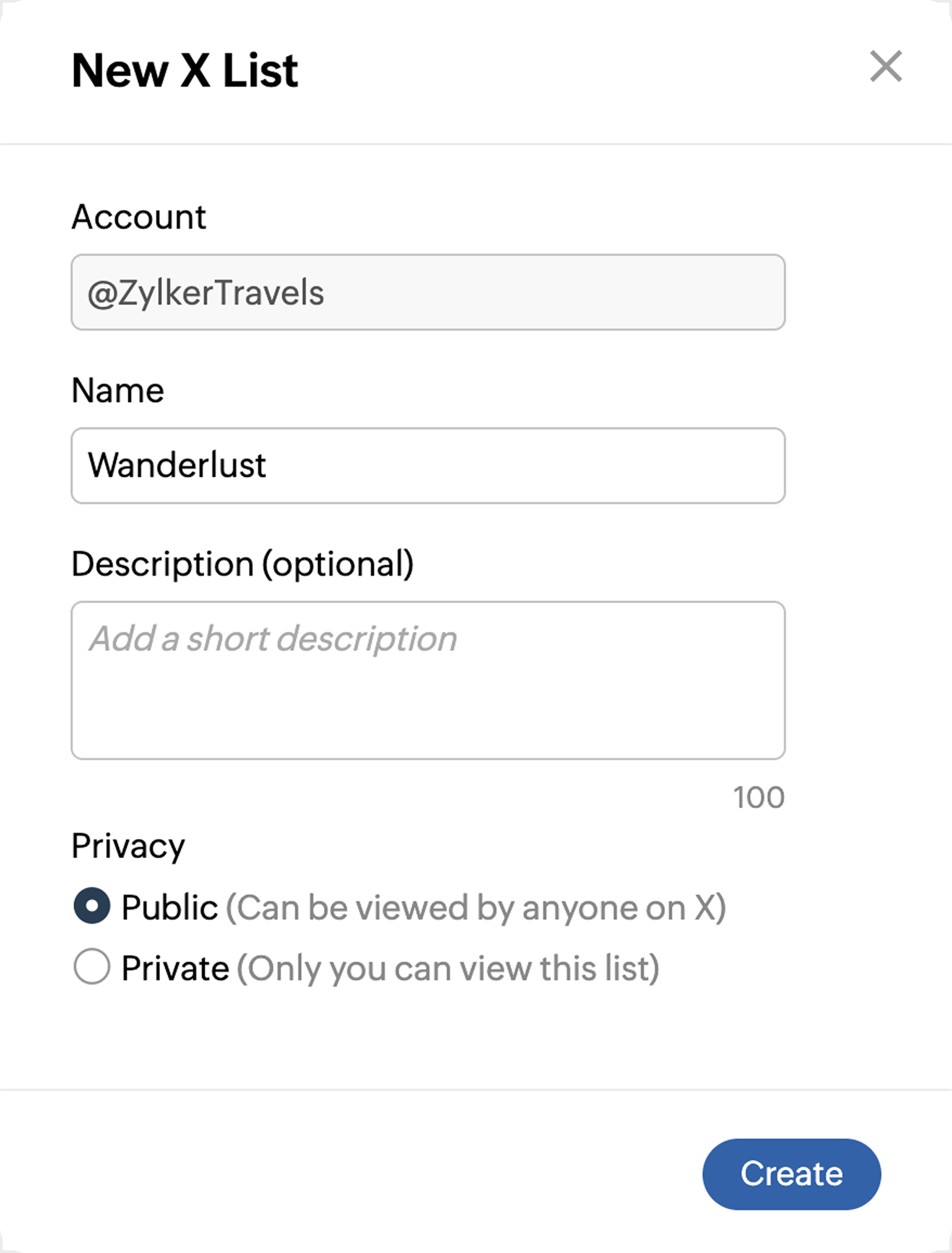Viewport: 952px width, 1253px height.
Task: Click the Name field label
Action: click(118, 390)
